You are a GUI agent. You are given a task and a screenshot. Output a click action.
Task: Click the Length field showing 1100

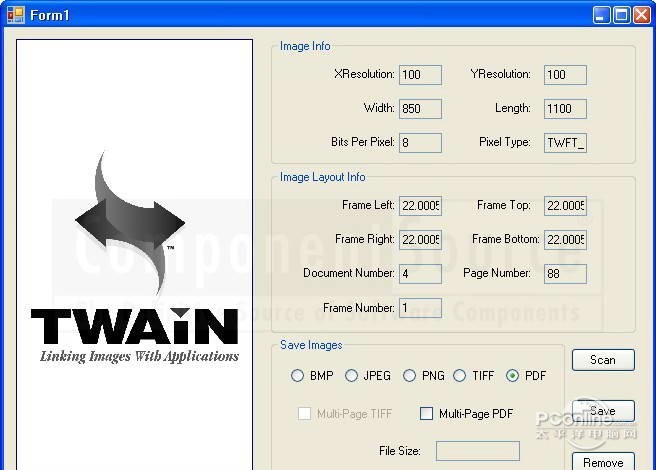coord(565,109)
